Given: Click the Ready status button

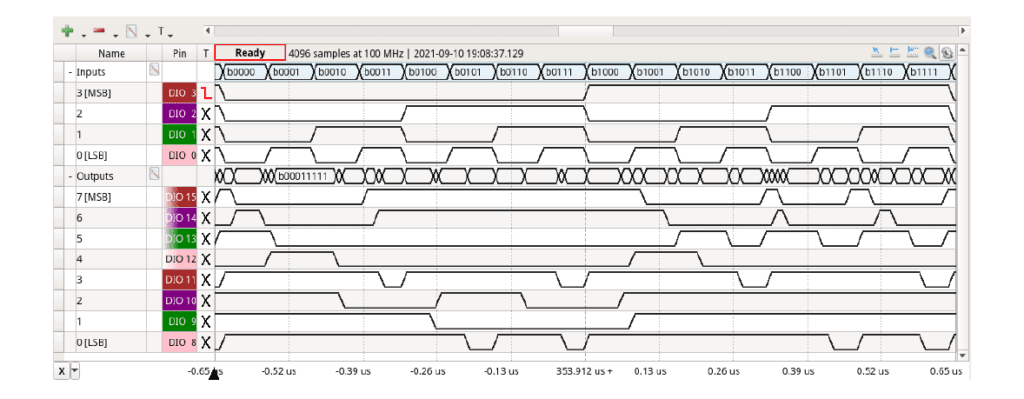Looking at the screenshot, I should click(250, 53).
